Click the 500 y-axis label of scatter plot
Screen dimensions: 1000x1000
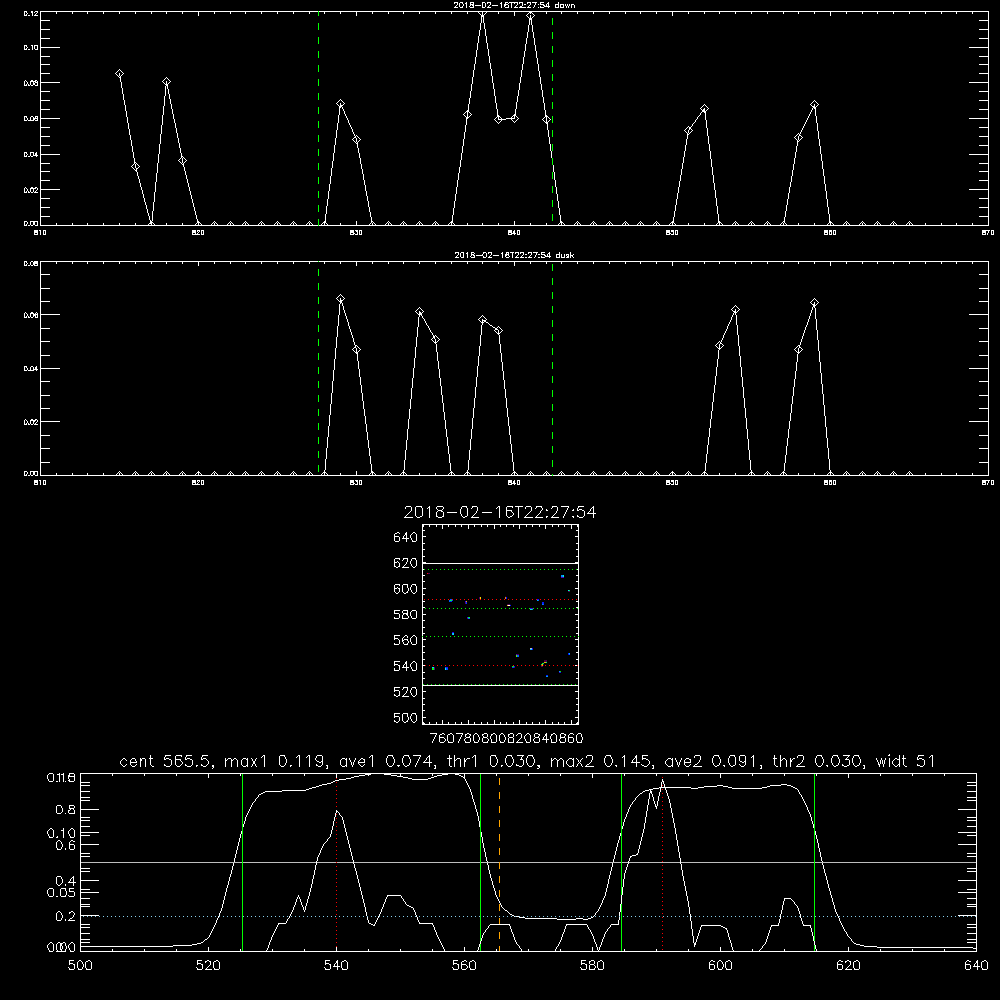pos(406,717)
